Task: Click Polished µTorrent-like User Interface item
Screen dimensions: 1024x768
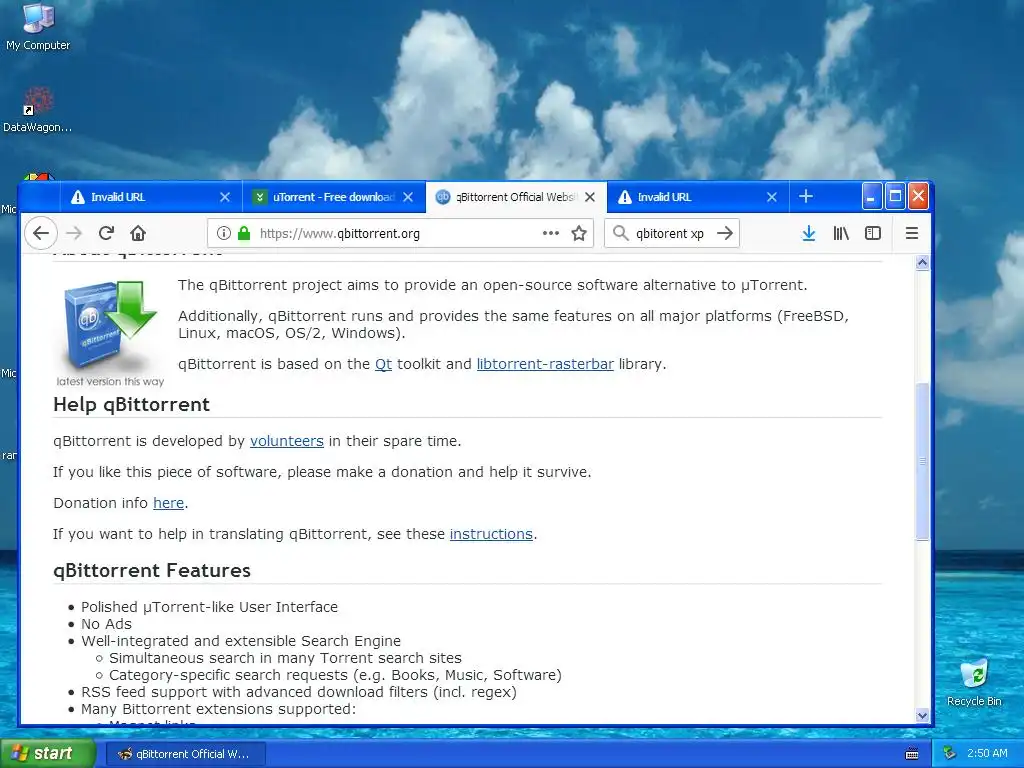Action: point(209,607)
